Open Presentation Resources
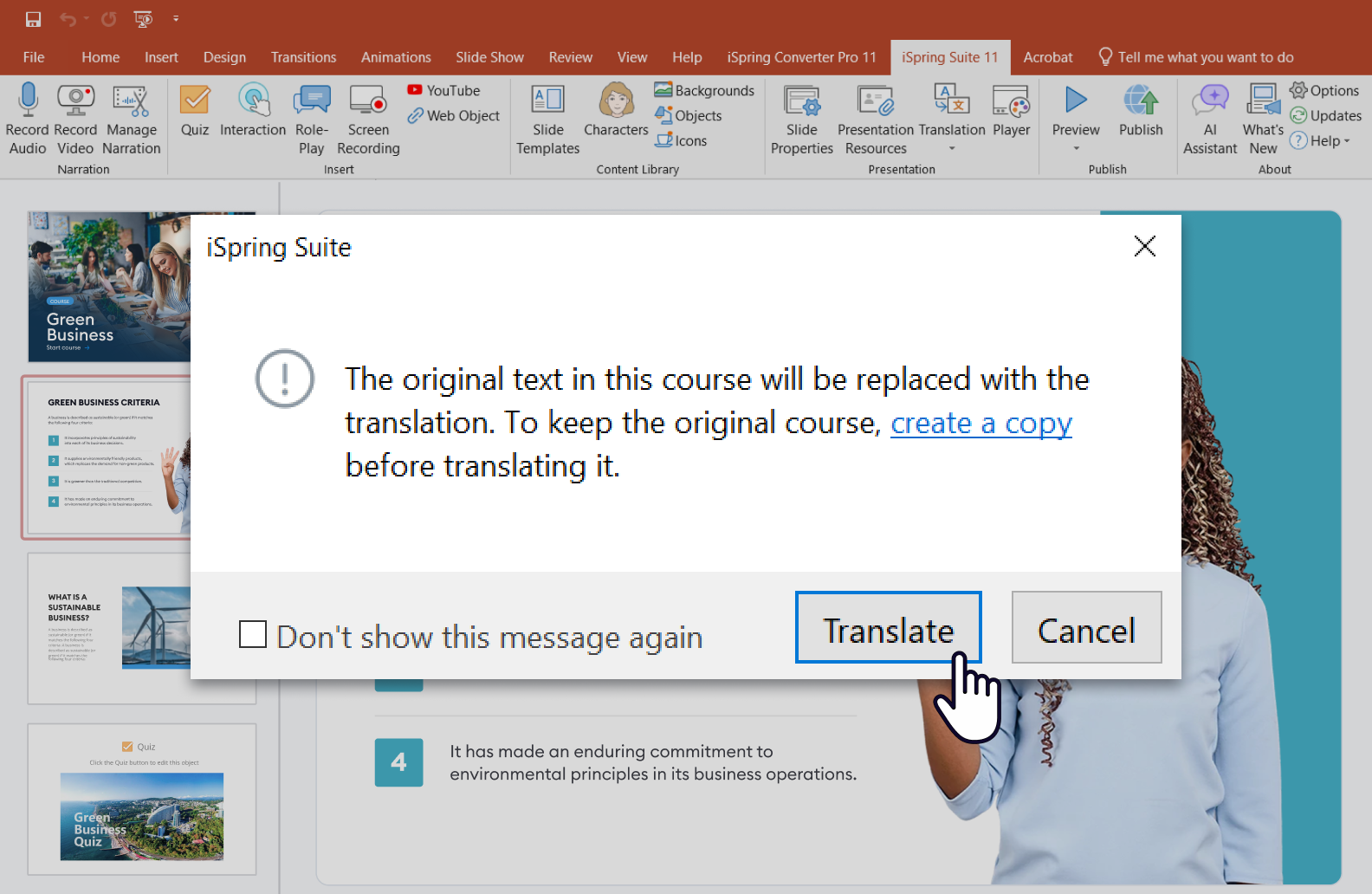The width and height of the screenshot is (1372, 894). click(875, 101)
